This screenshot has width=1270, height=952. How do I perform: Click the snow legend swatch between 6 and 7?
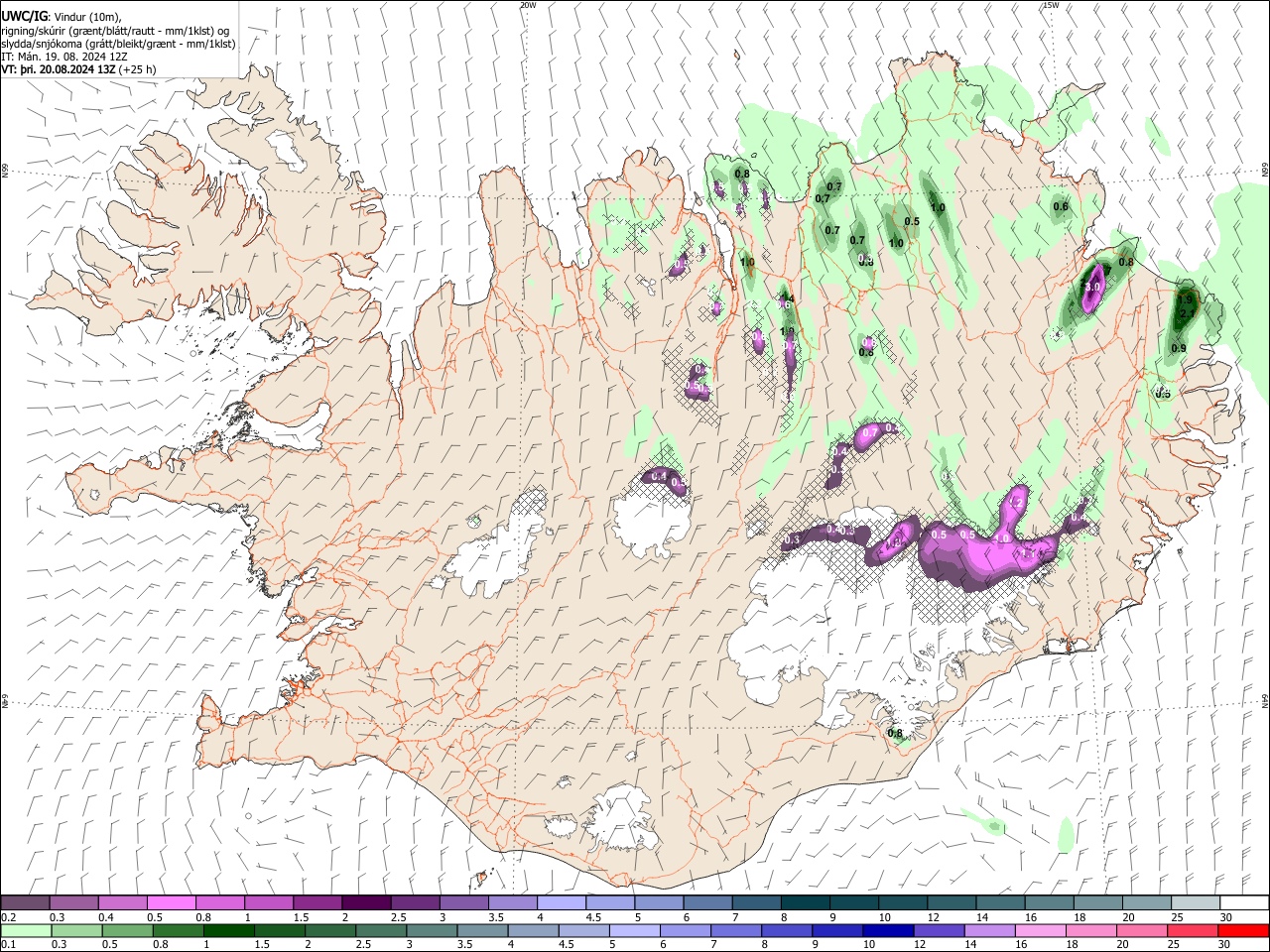click(705, 902)
